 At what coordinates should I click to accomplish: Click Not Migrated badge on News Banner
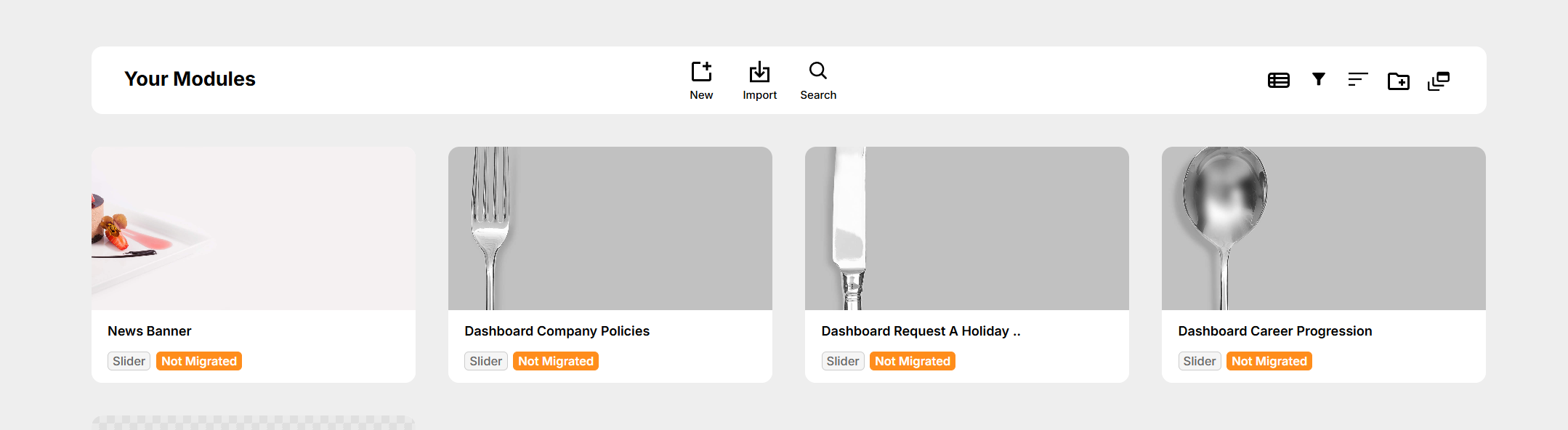pos(199,361)
